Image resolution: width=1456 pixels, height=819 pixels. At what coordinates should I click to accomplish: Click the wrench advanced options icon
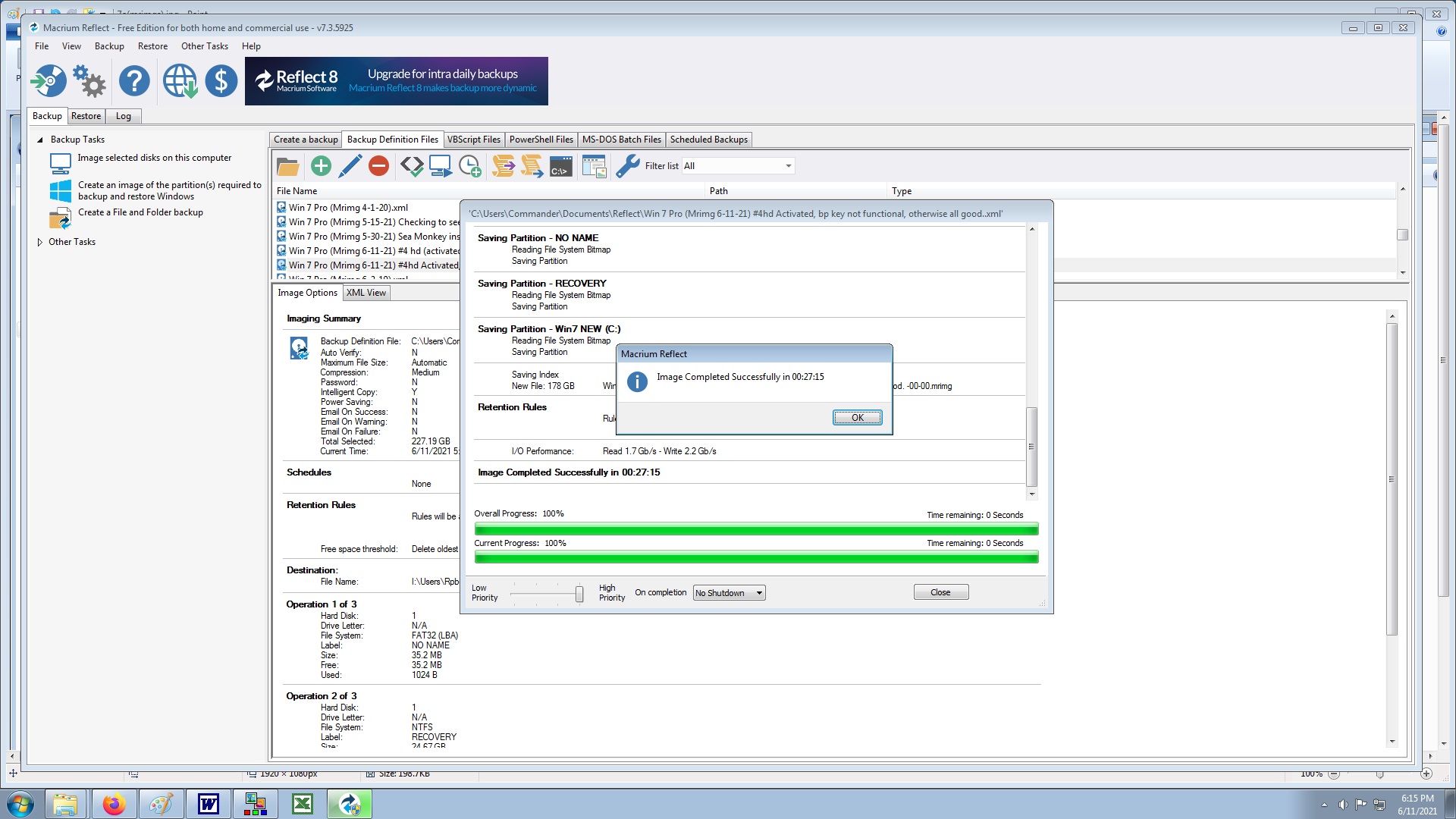[627, 165]
